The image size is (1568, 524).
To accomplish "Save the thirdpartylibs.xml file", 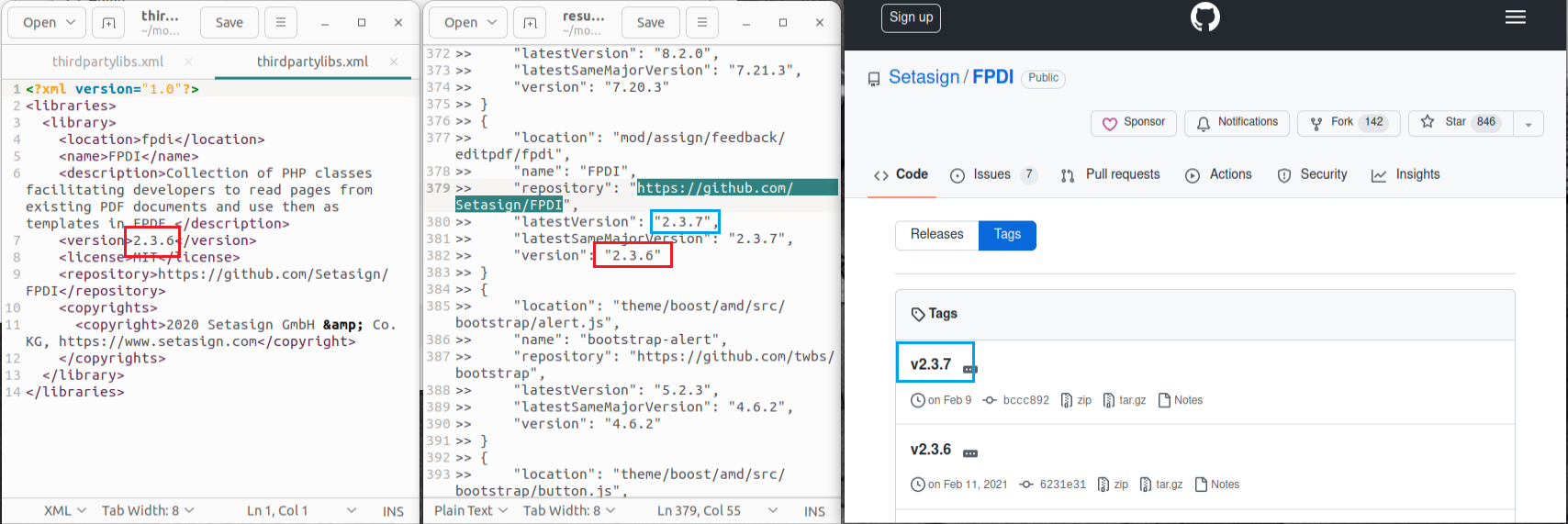I will [230, 23].
